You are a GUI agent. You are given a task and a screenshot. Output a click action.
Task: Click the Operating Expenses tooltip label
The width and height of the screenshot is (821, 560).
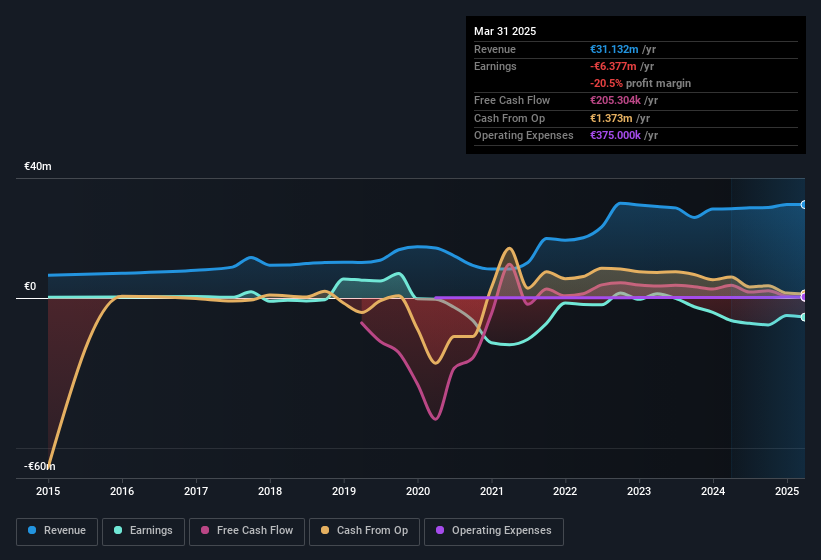(524, 135)
